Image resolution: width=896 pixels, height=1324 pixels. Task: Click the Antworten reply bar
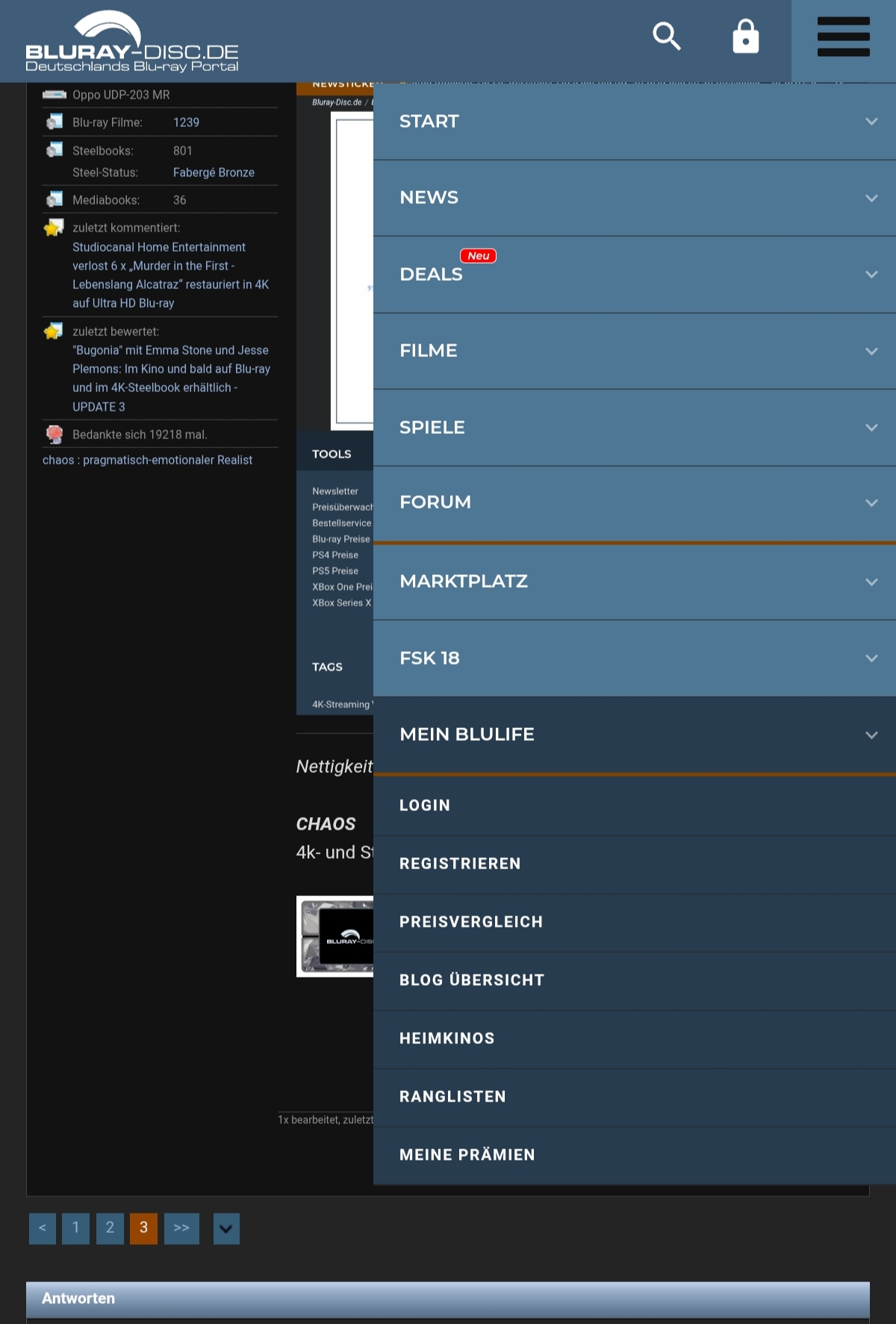click(447, 1299)
